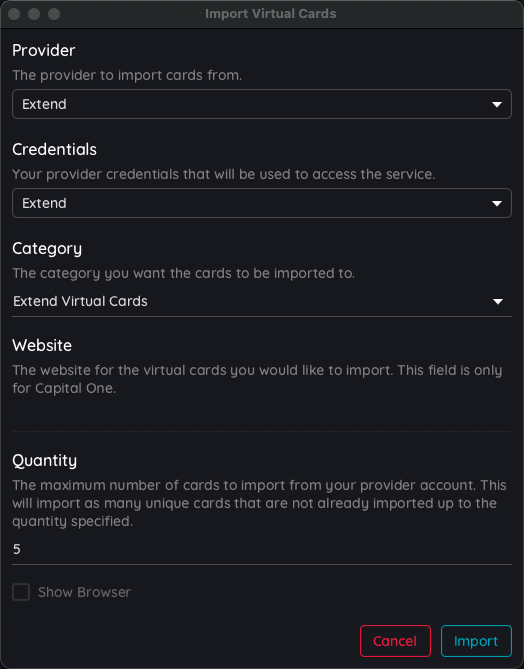524x669 pixels.
Task: Click the Website section heading
Action: coord(42,345)
